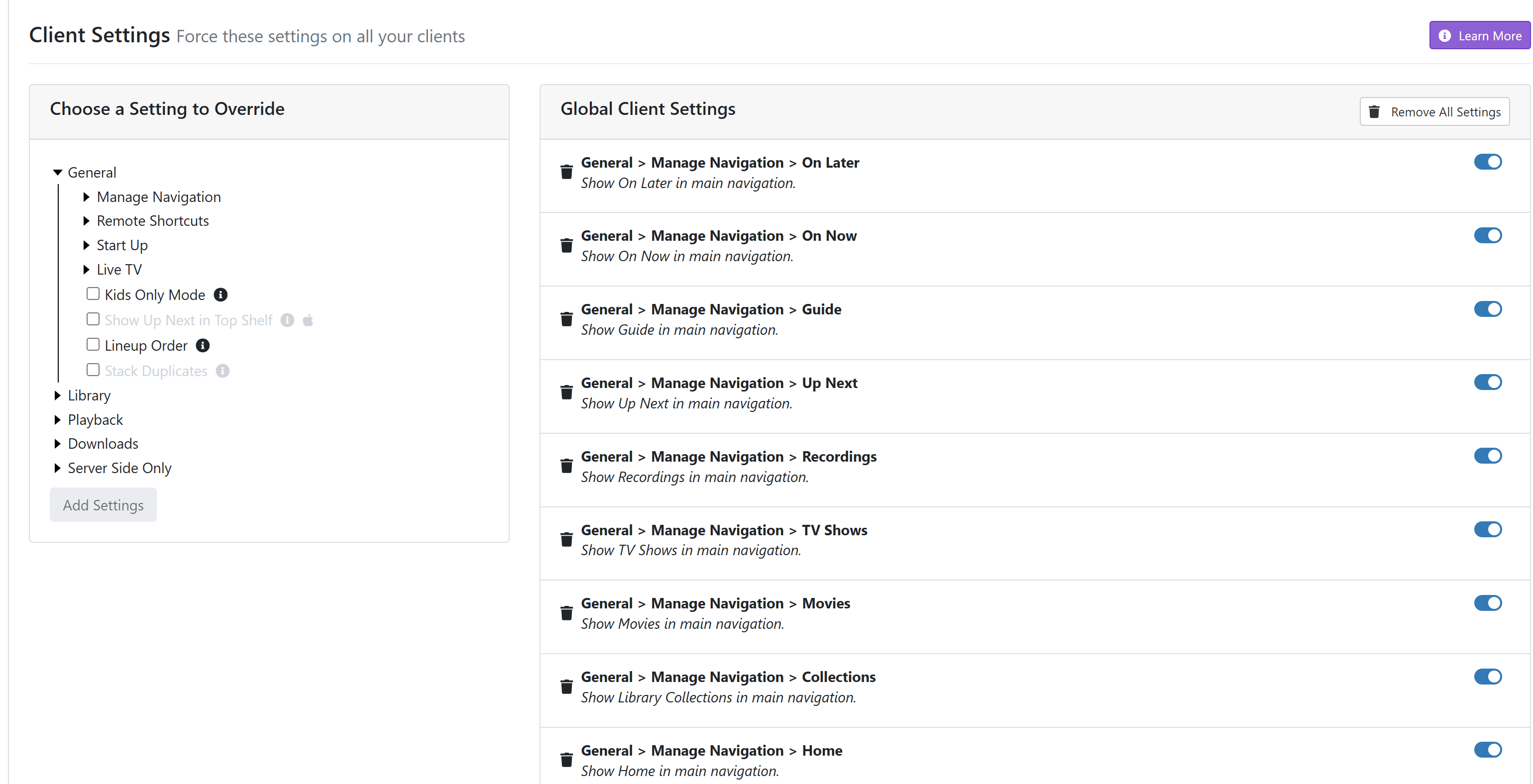Image resolution: width=1533 pixels, height=784 pixels.
Task: Delete the Recordings override with trash icon
Action: 566,466
